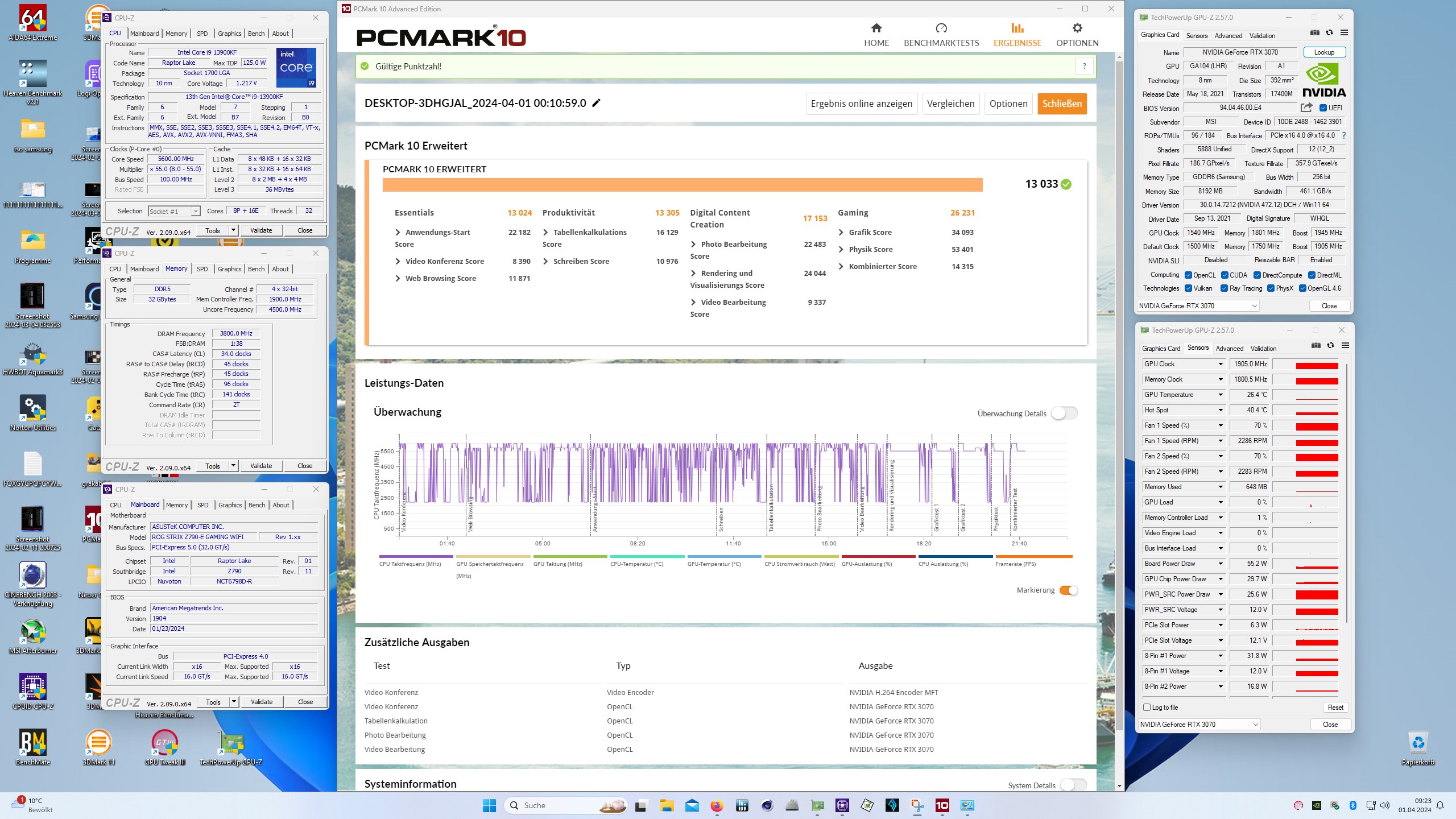Image resolution: width=1456 pixels, height=819 pixels.
Task: Expand Anwendungs-Start Score row
Action: [398, 232]
